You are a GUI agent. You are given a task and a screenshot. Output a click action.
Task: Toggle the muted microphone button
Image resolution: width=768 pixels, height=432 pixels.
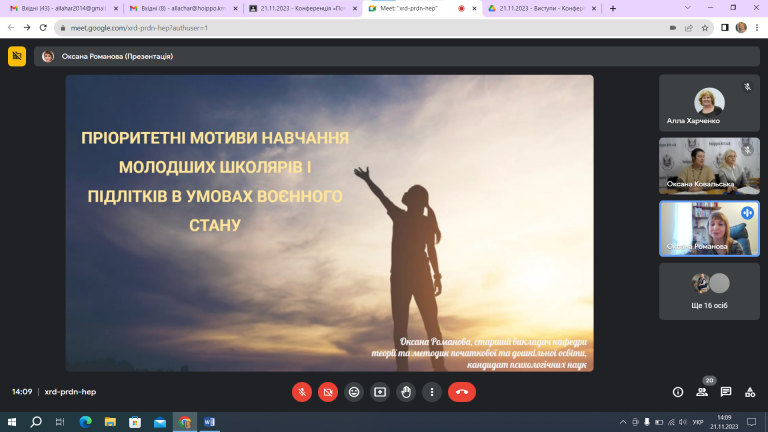[x=302, y=392]
